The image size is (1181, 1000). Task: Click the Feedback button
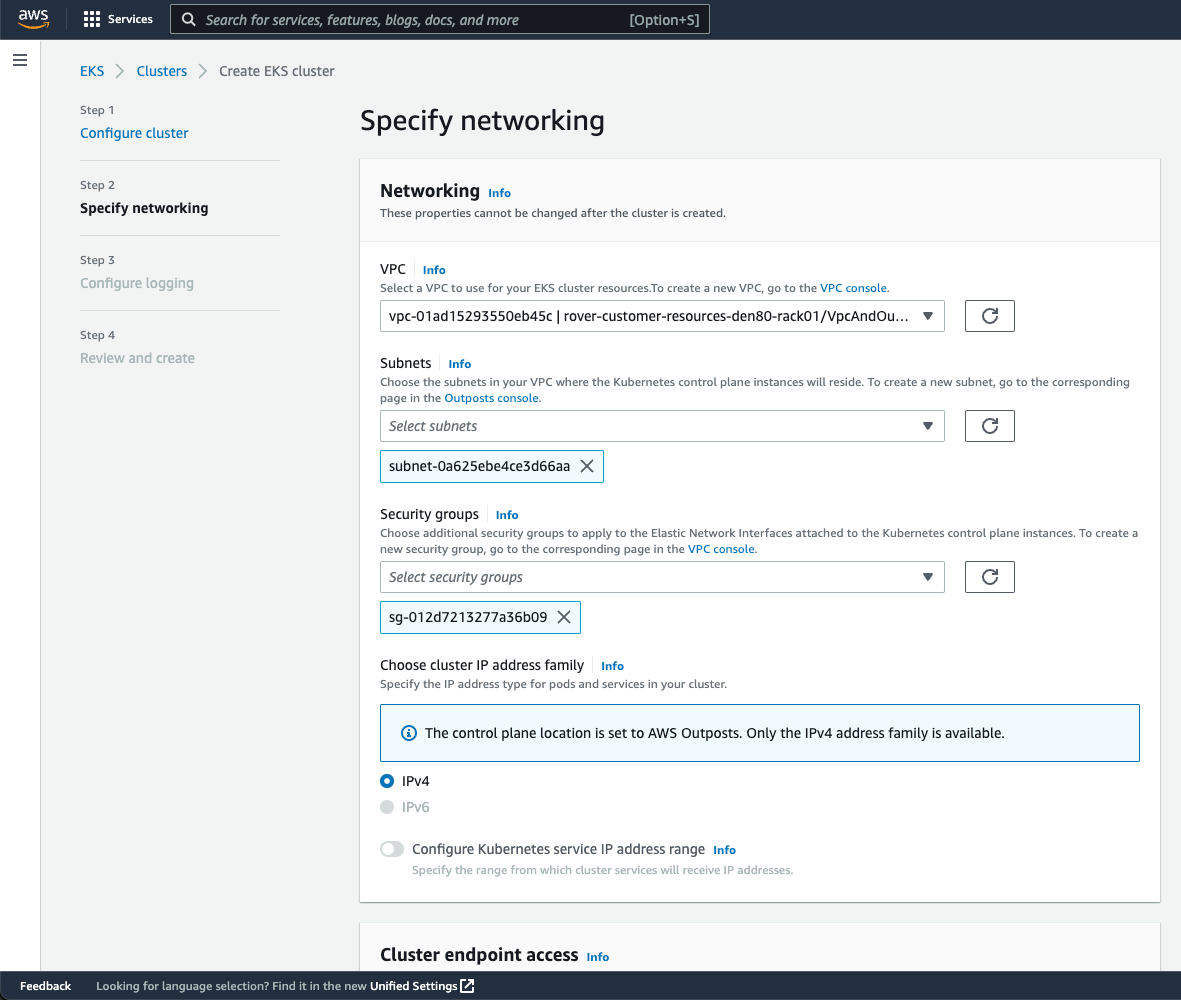click(45, 985)
